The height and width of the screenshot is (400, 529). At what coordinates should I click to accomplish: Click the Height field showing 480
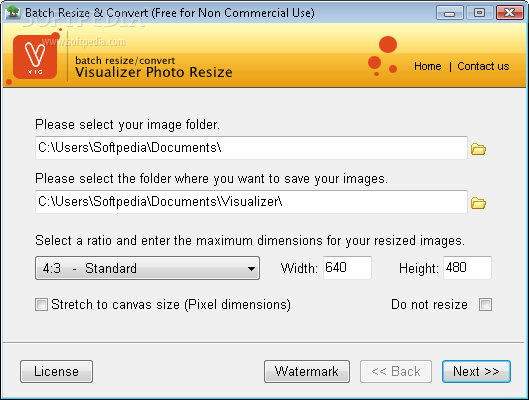467,268
